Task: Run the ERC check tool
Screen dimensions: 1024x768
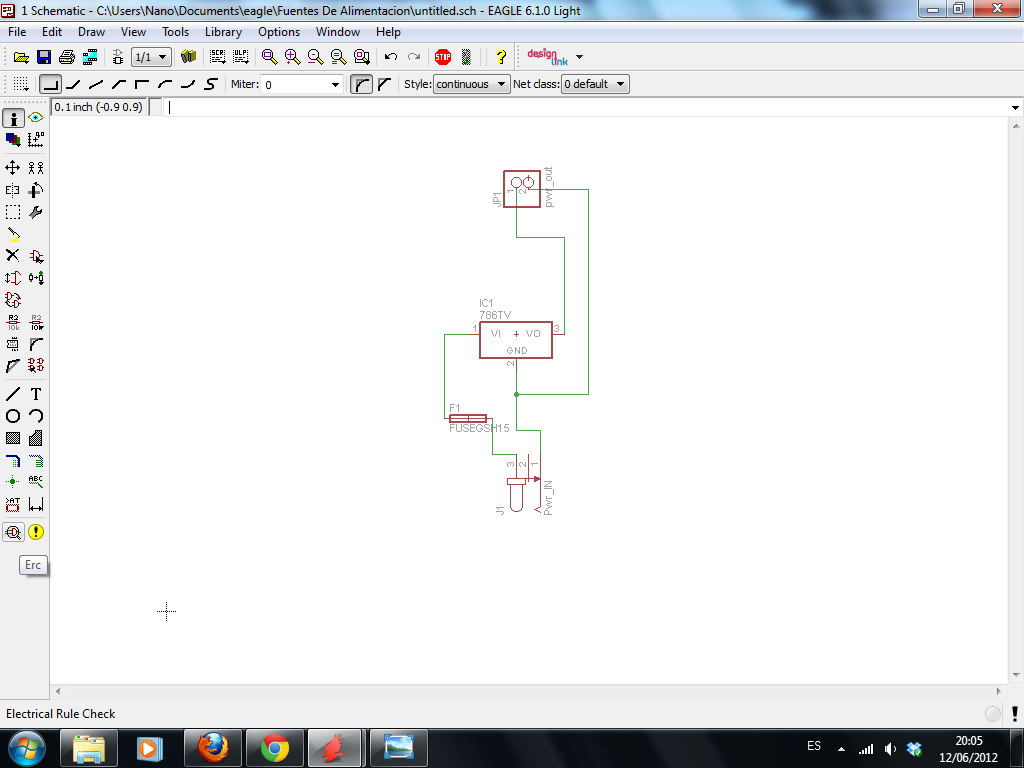Action: click(13, 532)
